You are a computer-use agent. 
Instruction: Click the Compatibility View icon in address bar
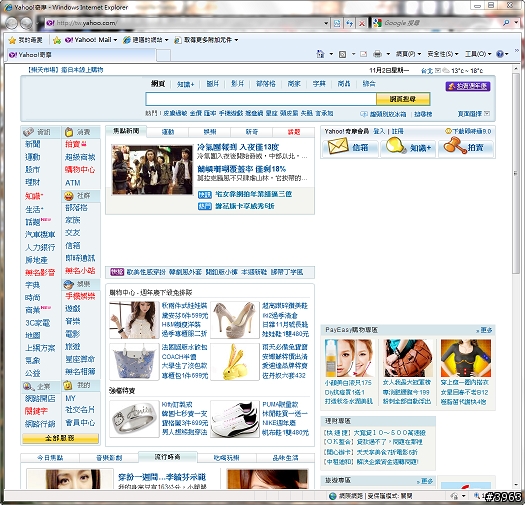pyautogui.click(x=337, y=23)
